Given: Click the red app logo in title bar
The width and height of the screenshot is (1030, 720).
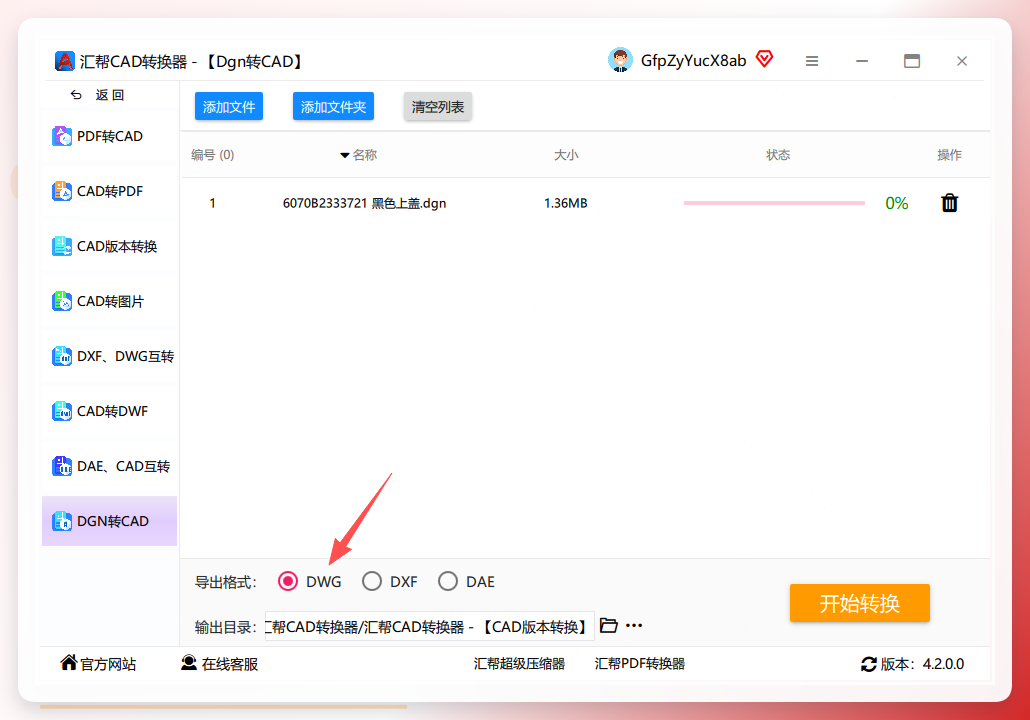Looking at the screenshot, I should 64,61.
